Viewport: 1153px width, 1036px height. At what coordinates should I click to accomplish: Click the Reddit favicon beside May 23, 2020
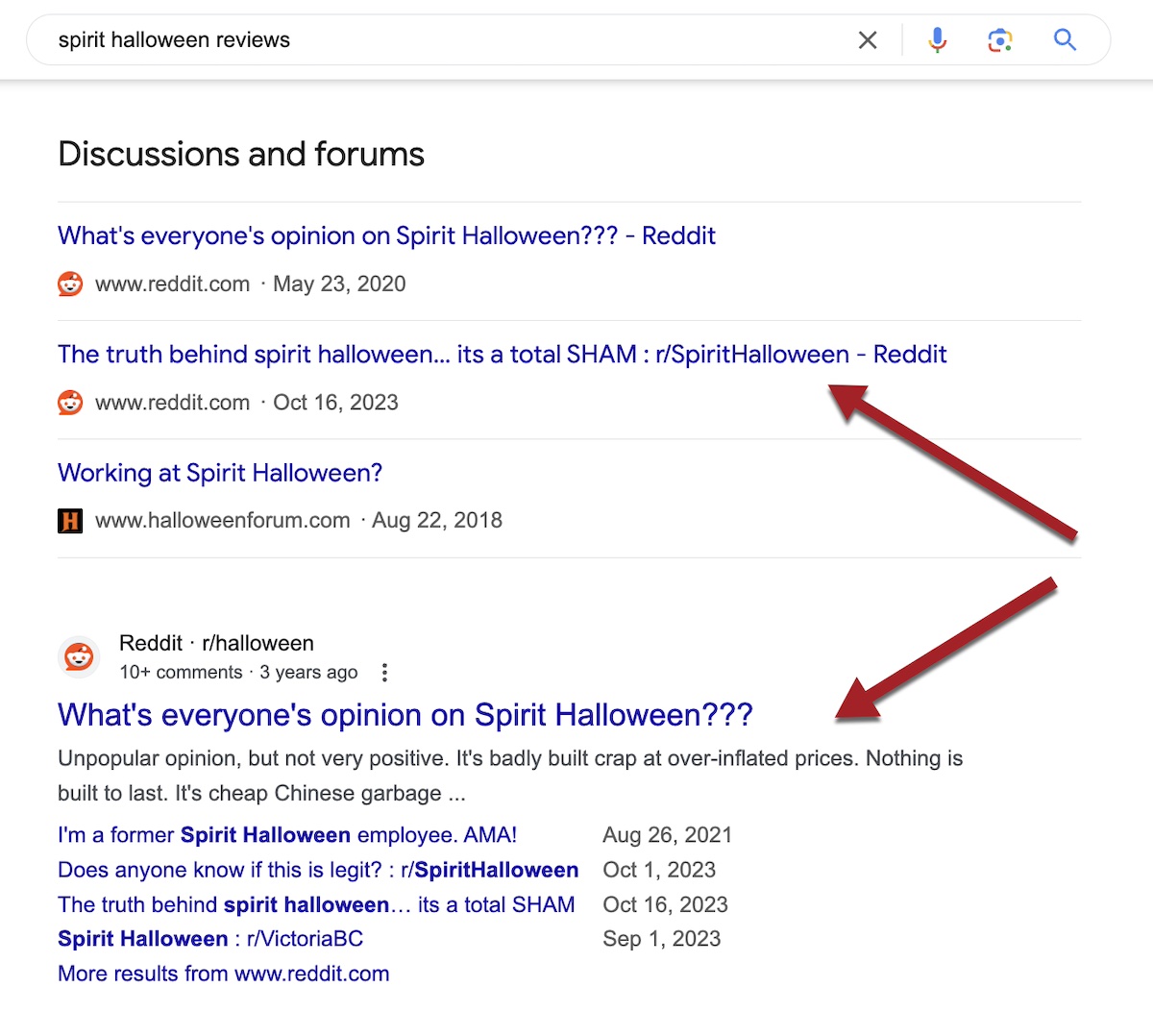(x=70, y=284)
